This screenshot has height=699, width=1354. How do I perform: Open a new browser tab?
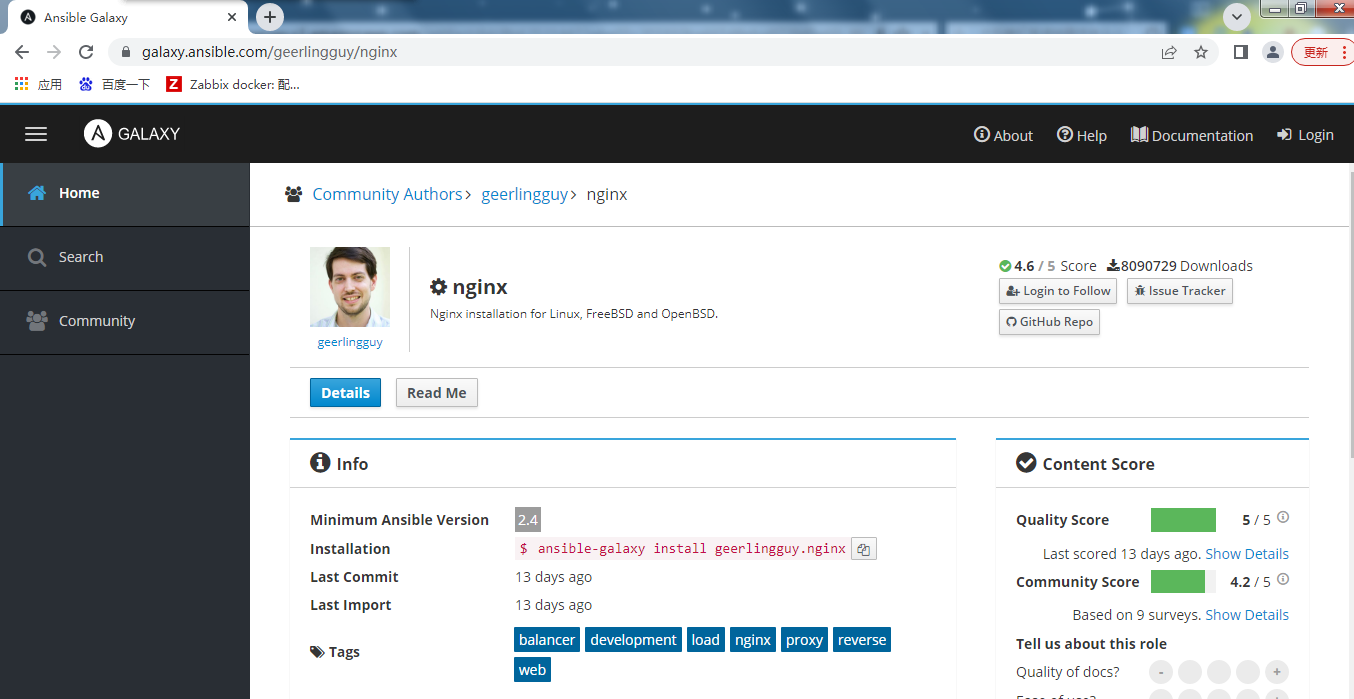270,17
